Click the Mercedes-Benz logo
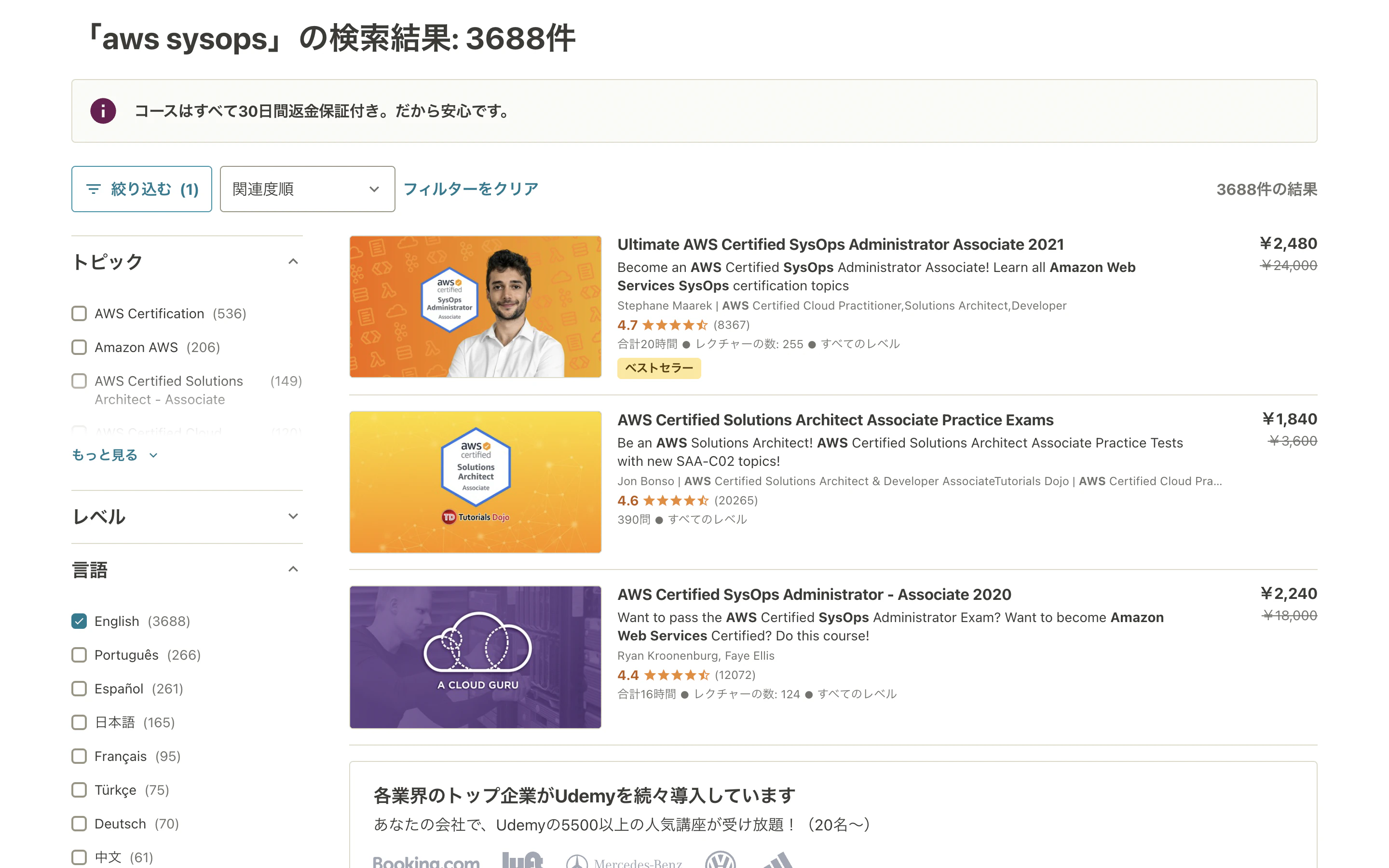 pyautogui.click(x=624, y=862)
